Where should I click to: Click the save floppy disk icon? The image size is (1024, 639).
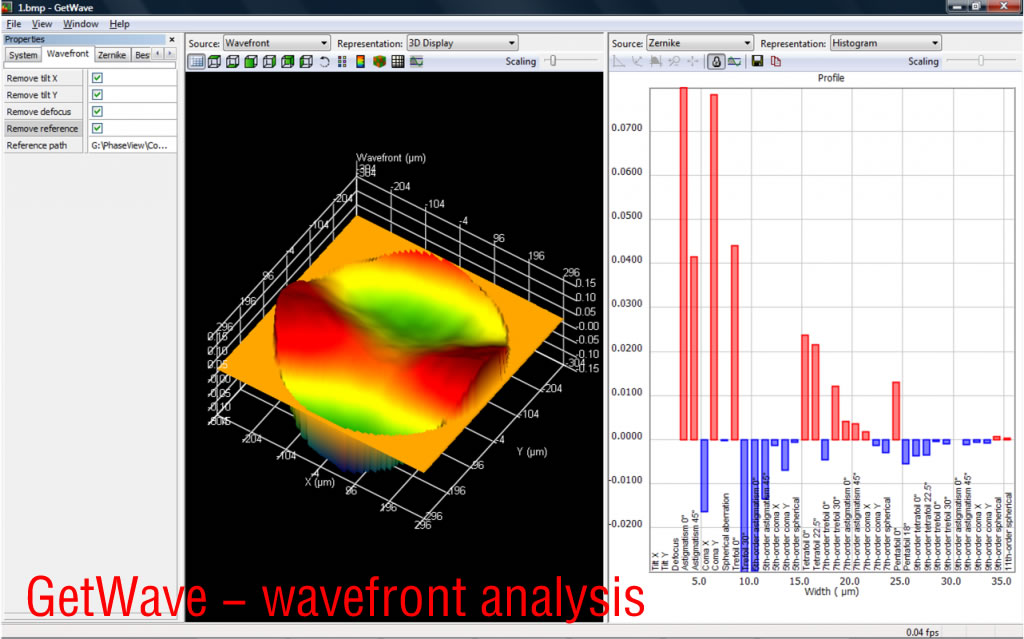pos(758,62)
